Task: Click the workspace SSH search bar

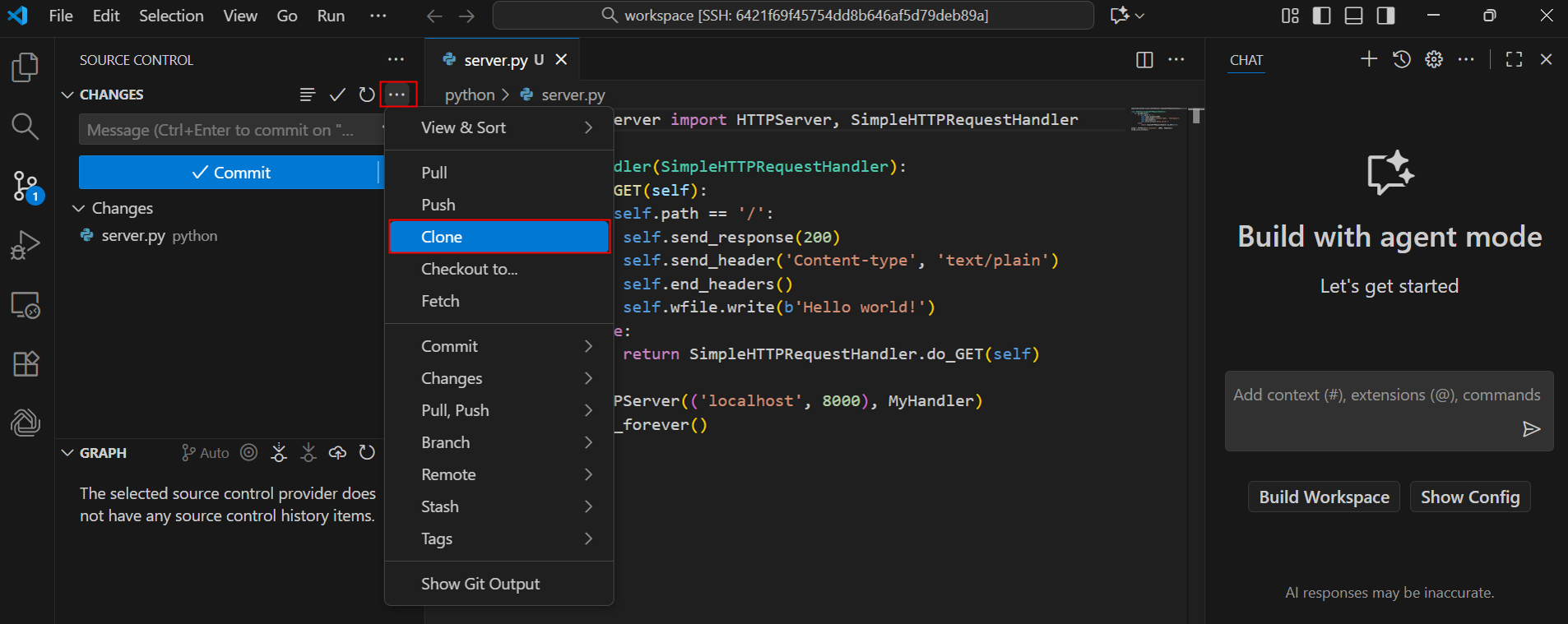Action: click(793, 16)
